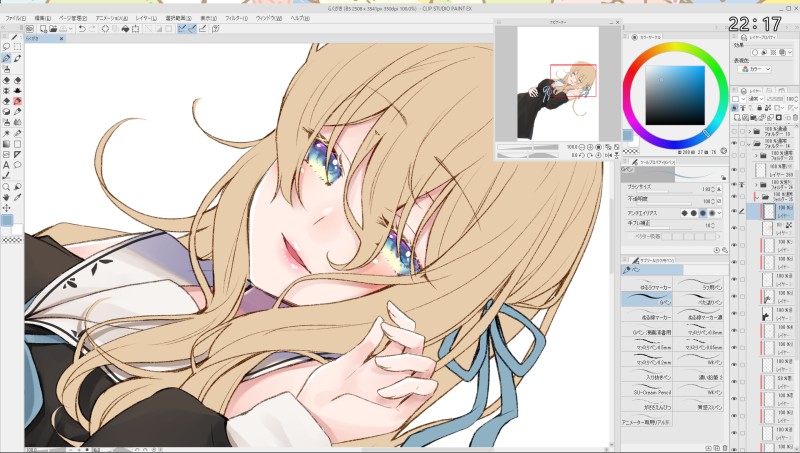Toggle Snap to Special Ruler
Image resolution: width=800 pixels, height=453 pixels.
[192, 29]
